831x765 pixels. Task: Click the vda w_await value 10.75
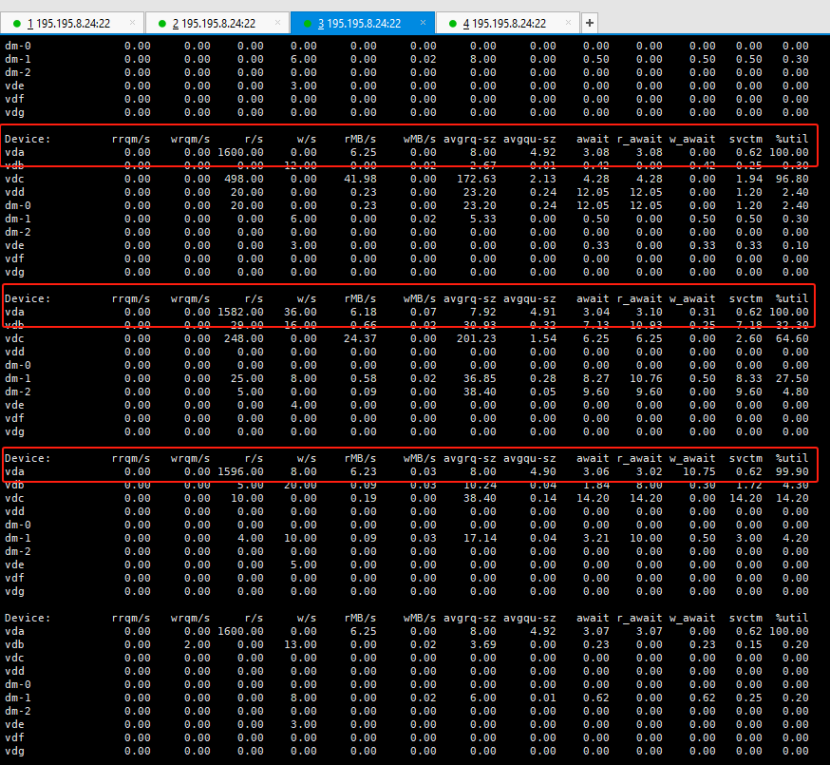pyautogui.click(x=699, y=471)
